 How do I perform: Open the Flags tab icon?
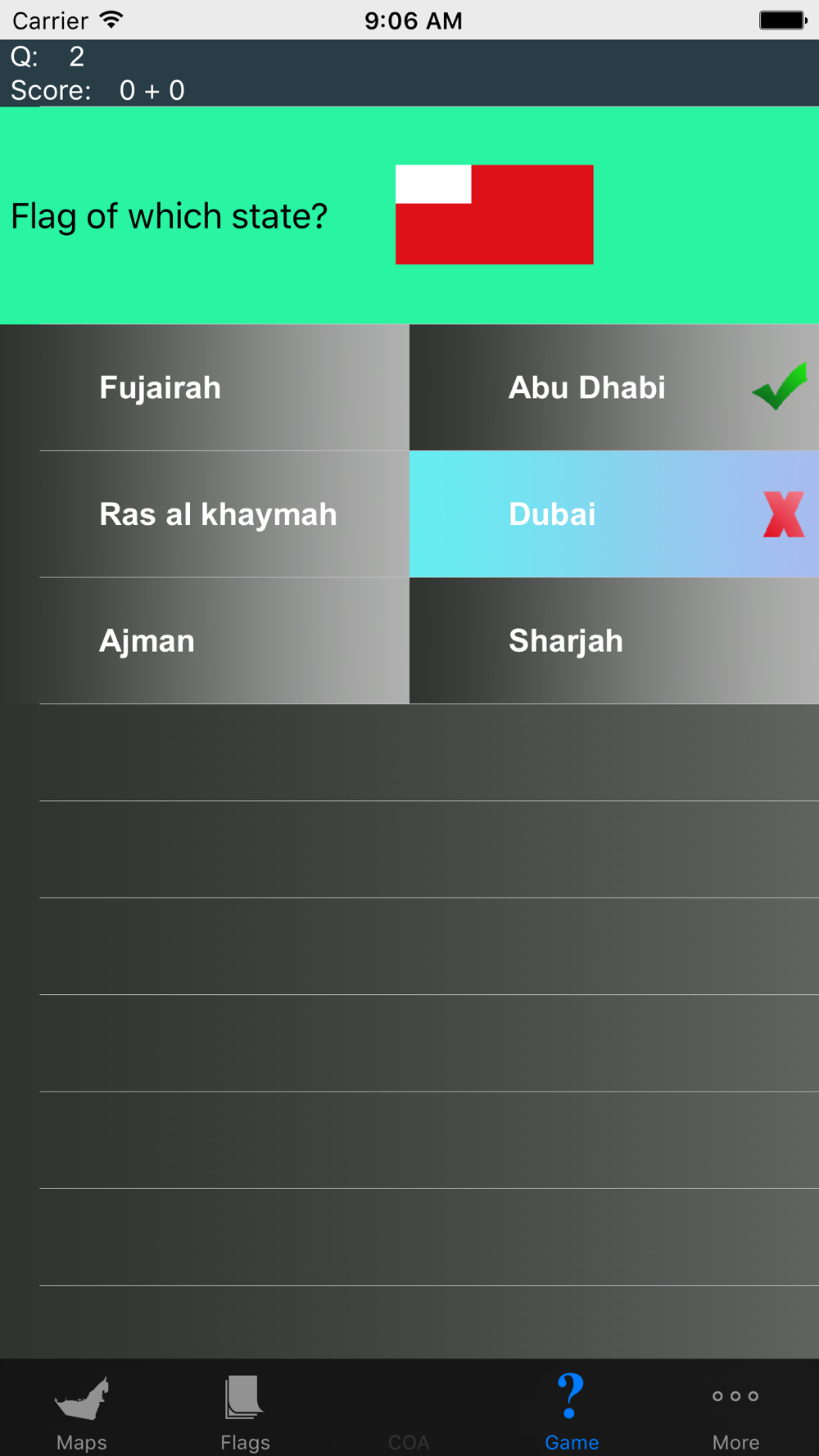tap(244, 1397)
